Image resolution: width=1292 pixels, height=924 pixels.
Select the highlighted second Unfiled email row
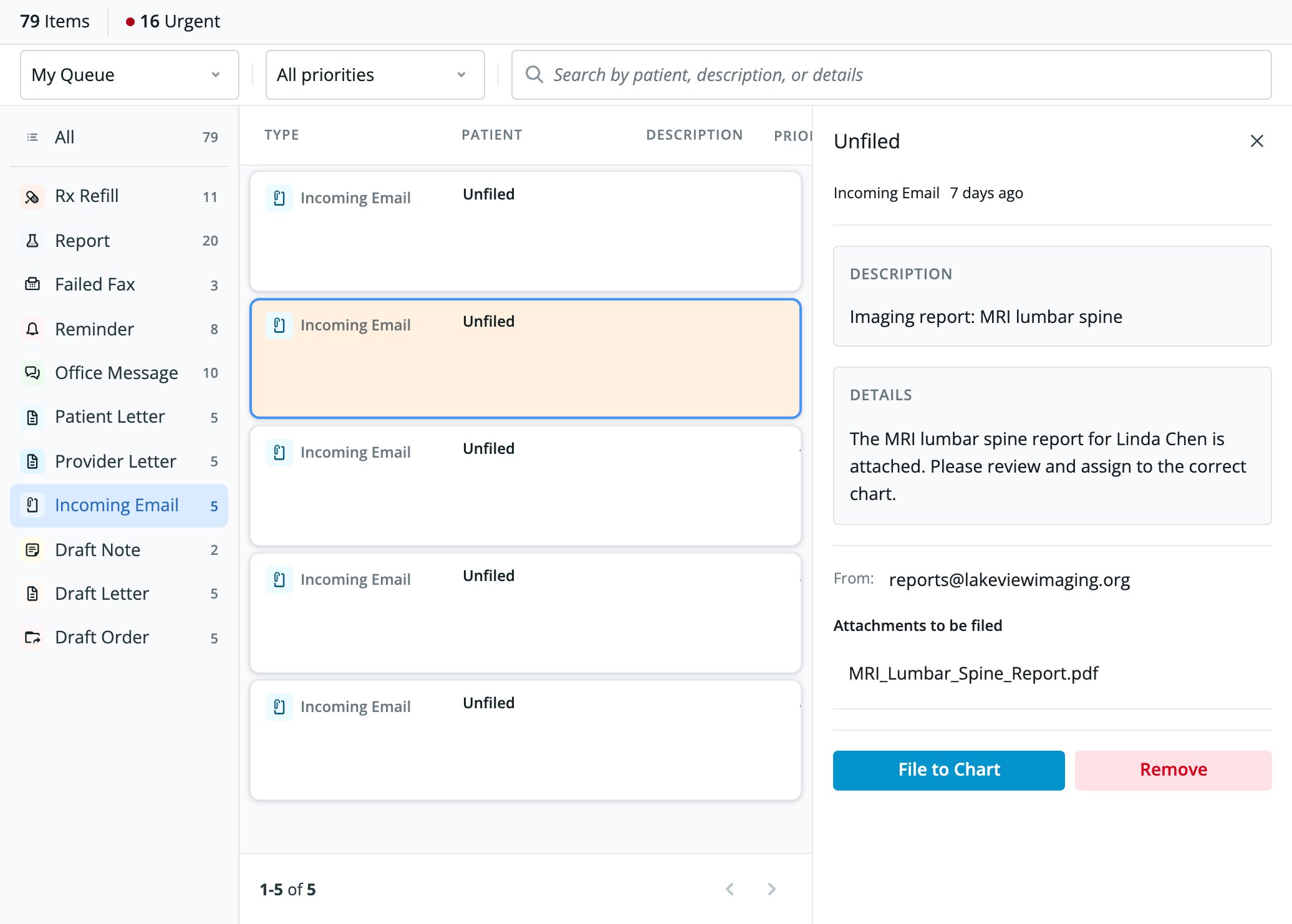click(x=526, y=359)
